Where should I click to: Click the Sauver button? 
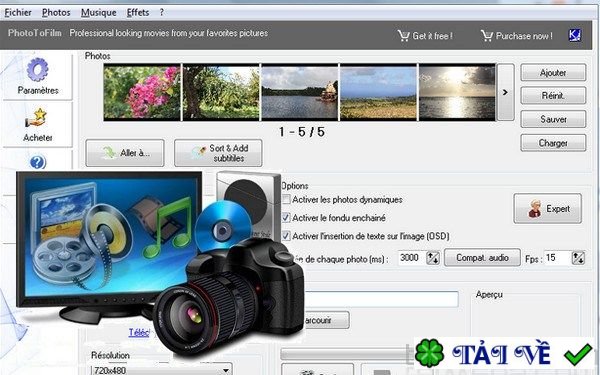point(553,119)
